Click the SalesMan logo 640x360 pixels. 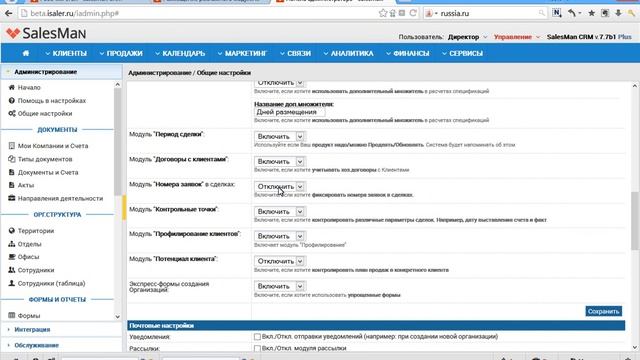tap(45, 33)
